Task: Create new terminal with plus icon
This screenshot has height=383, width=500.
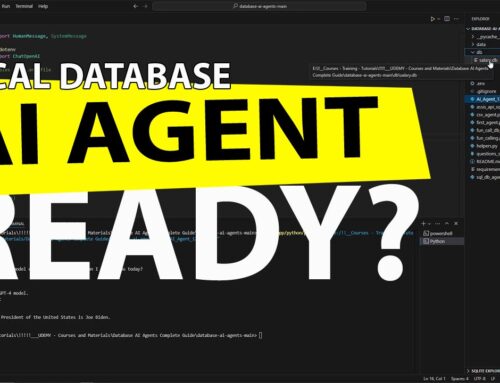Action: 423,223
